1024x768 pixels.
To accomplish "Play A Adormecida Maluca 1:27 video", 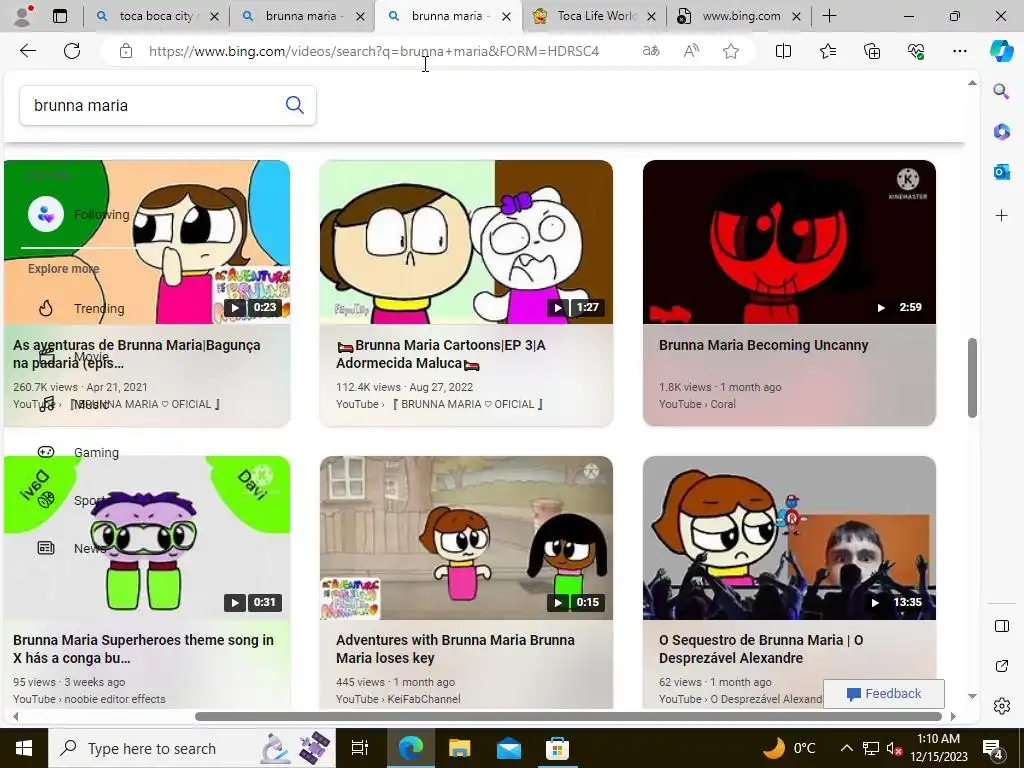I will 466,242.
